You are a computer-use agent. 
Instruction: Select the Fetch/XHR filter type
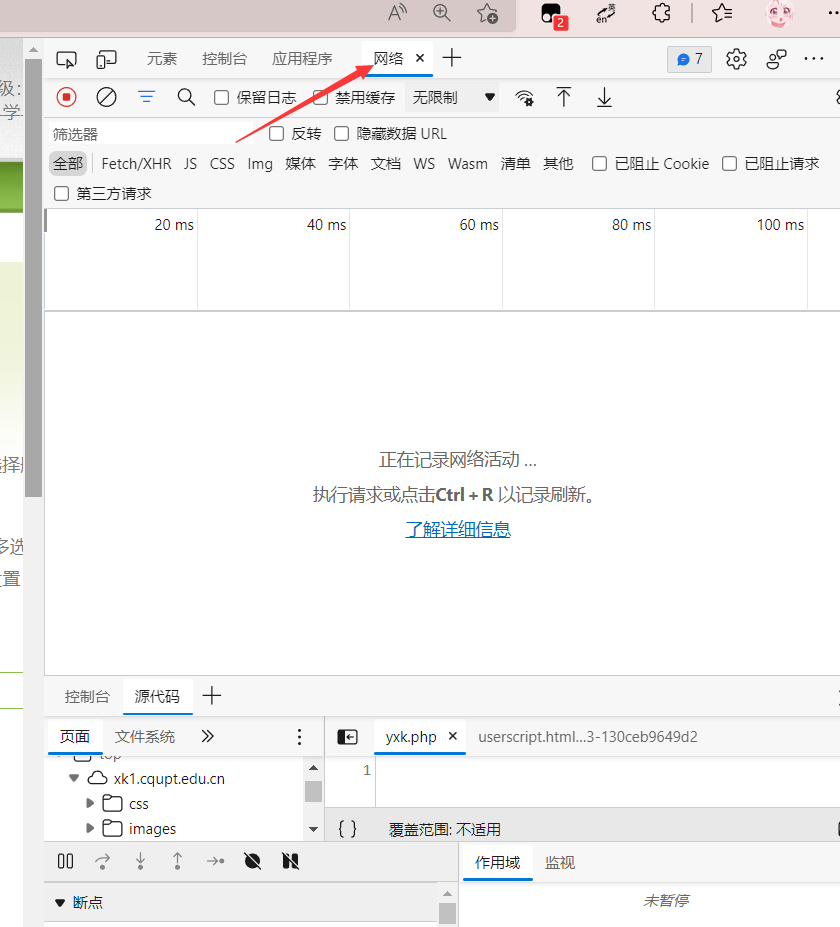(136, 164)
